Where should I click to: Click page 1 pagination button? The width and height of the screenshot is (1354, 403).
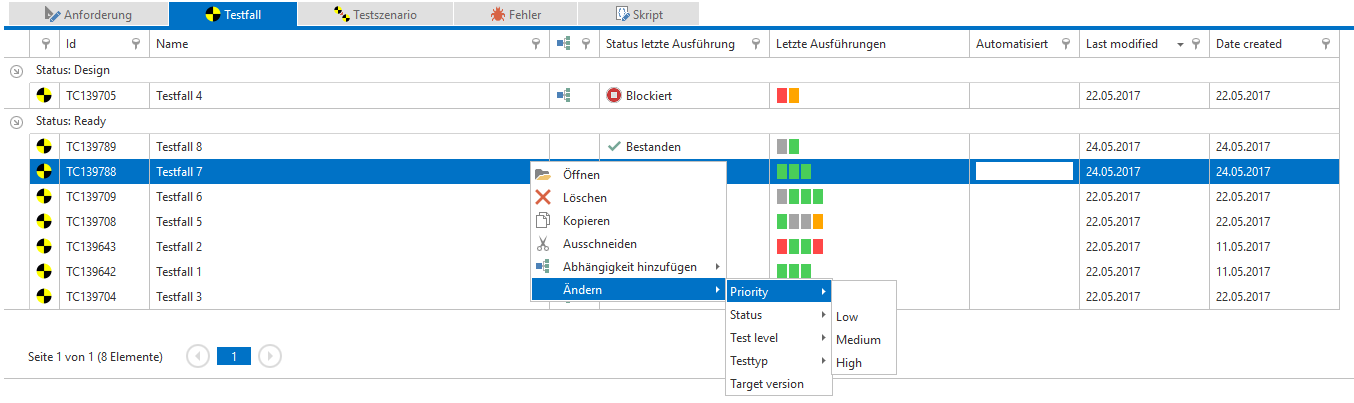click(233, 356)
